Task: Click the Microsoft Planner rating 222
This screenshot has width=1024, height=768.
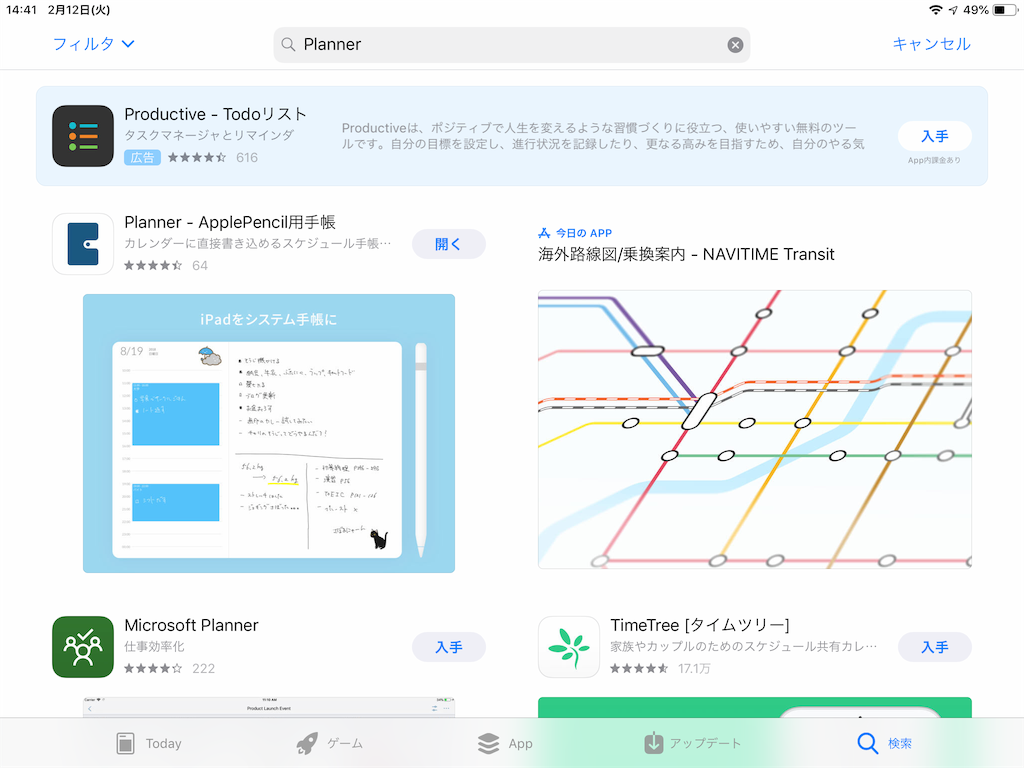Action: pos(169,668)
